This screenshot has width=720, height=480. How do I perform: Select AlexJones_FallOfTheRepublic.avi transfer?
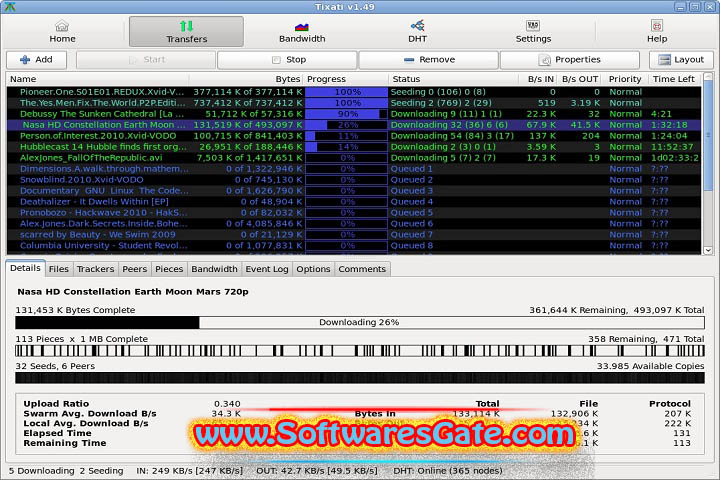point(354,158)
